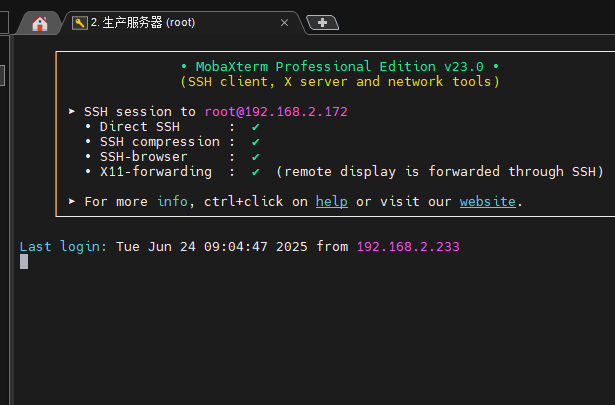Click the 'Last login:' text
Viewport: 615px width, 405px height.
tap(63, 247)
